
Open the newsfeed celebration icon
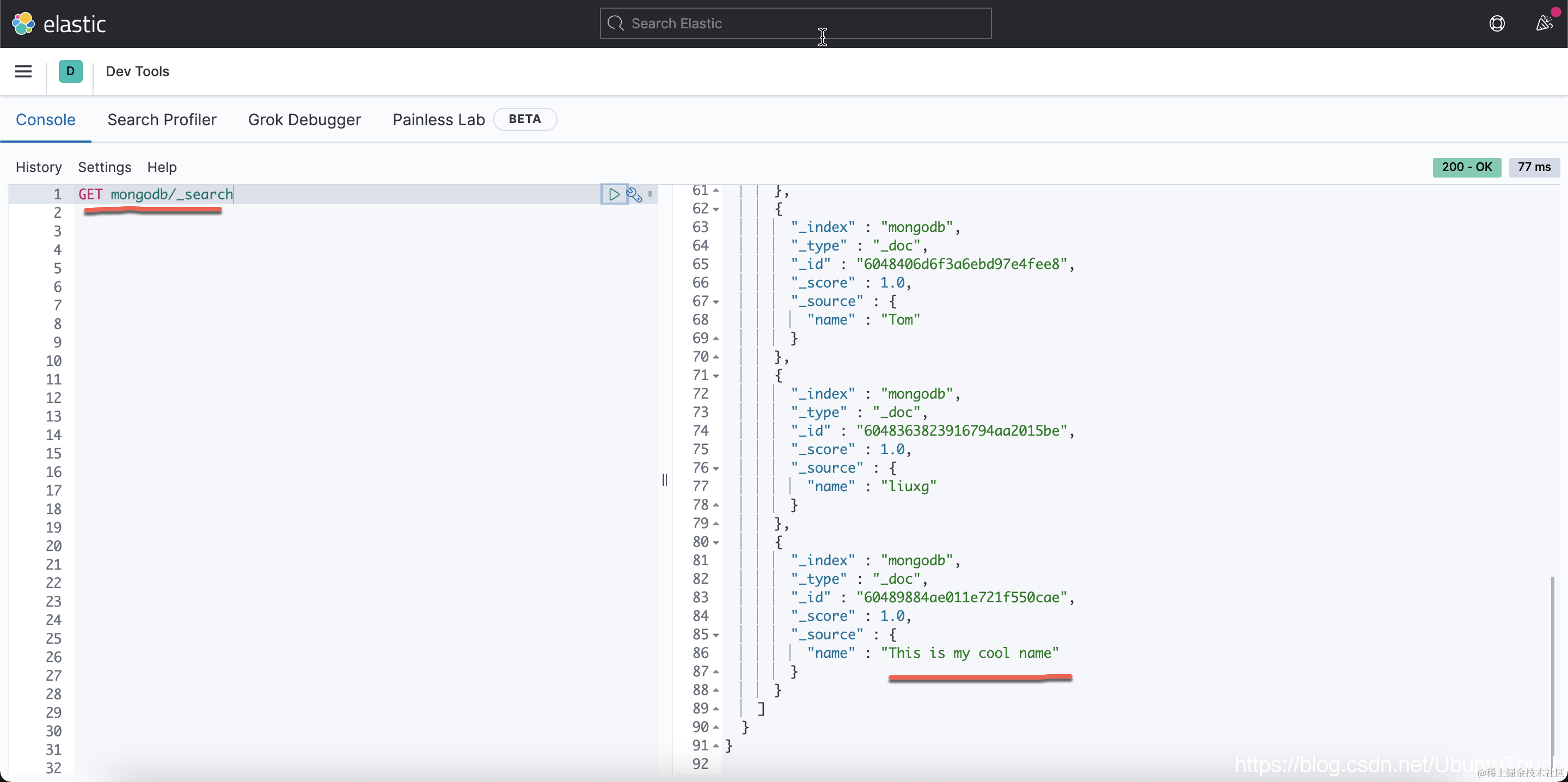click(1543, 24)
